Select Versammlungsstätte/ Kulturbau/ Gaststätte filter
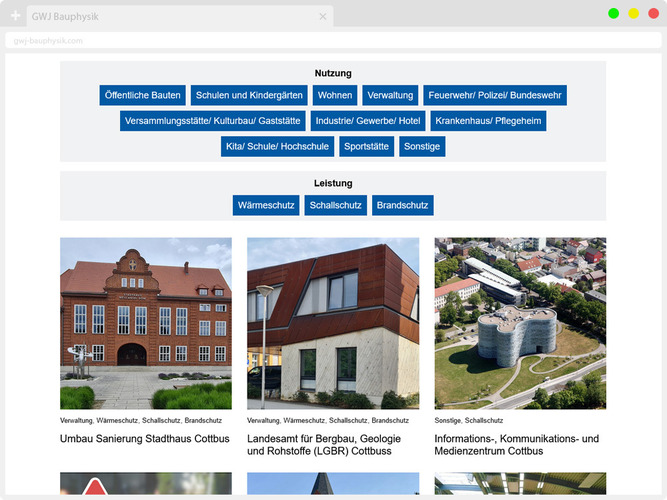Image resolution: width=667 pixels, height=500 pixels. [213, 121]
